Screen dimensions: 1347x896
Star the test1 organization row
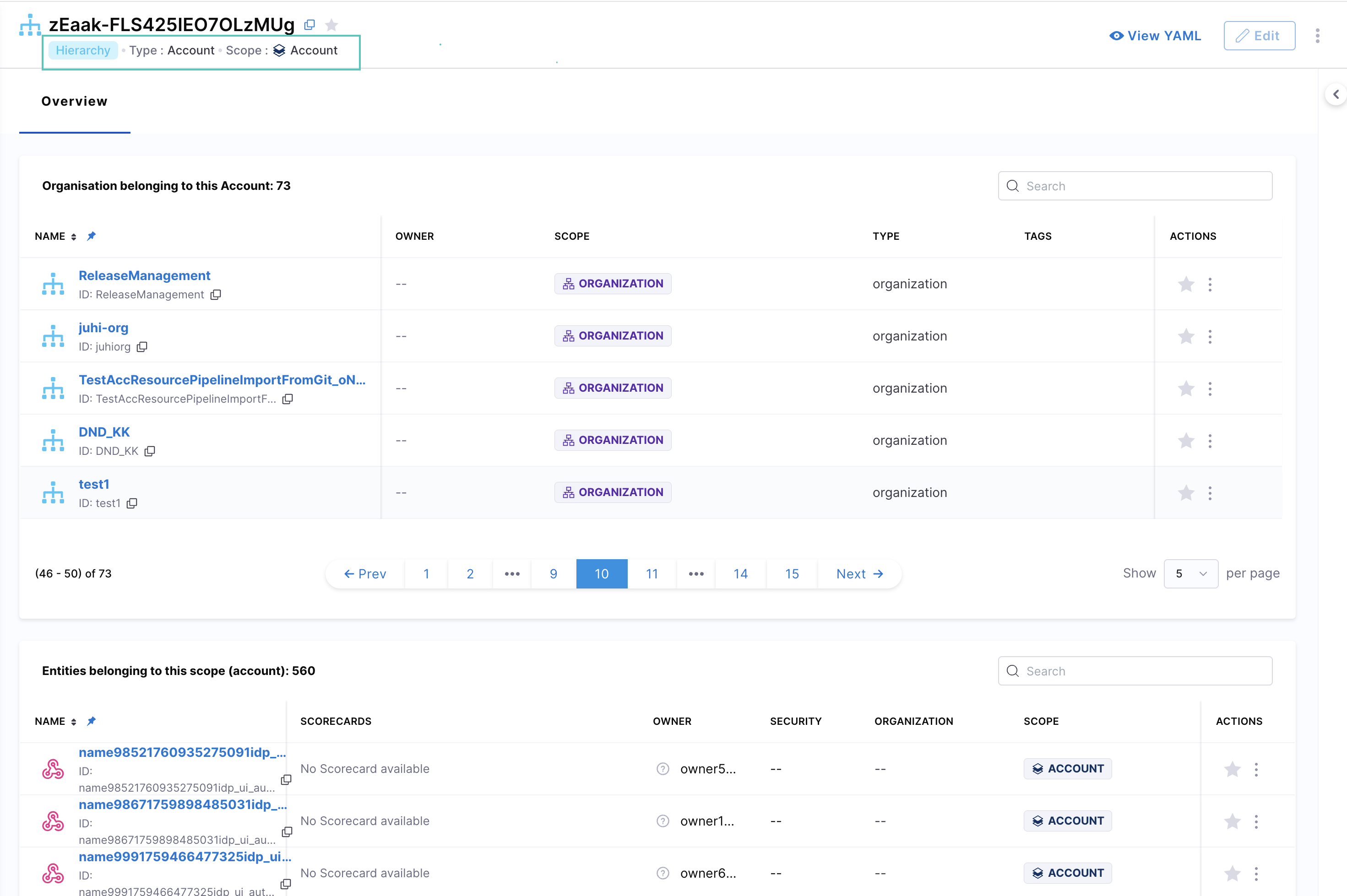[x=1186, y=492]
